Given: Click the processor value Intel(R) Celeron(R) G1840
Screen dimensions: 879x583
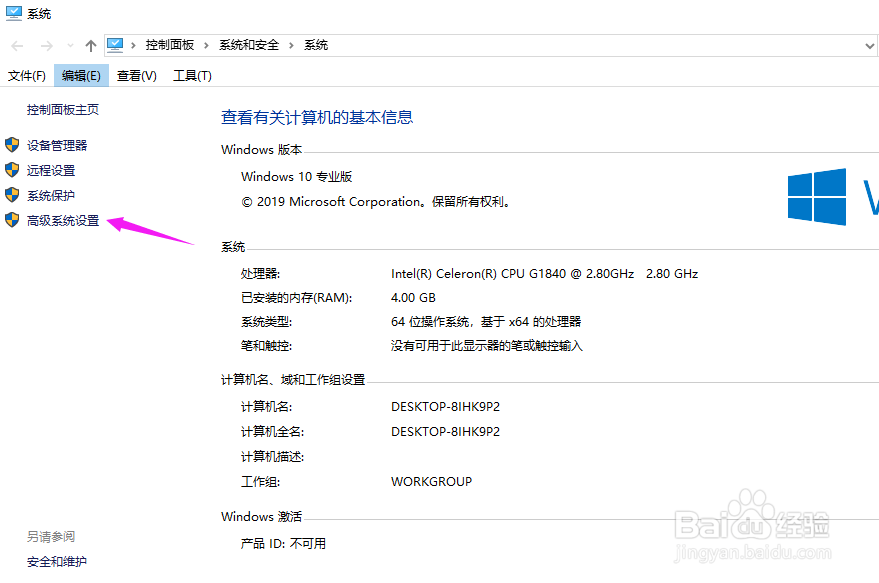Looking at the screenshot, I should pyautogui.click(x=544, y=274).
